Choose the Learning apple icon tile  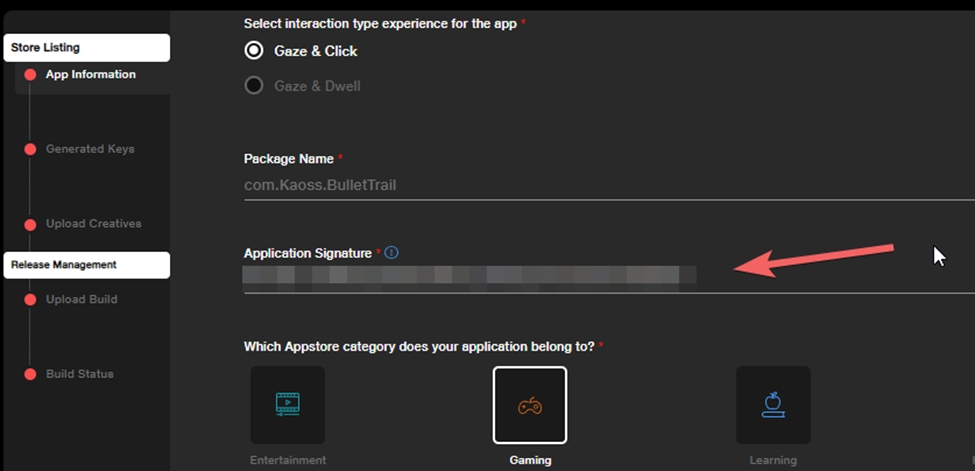773,404
